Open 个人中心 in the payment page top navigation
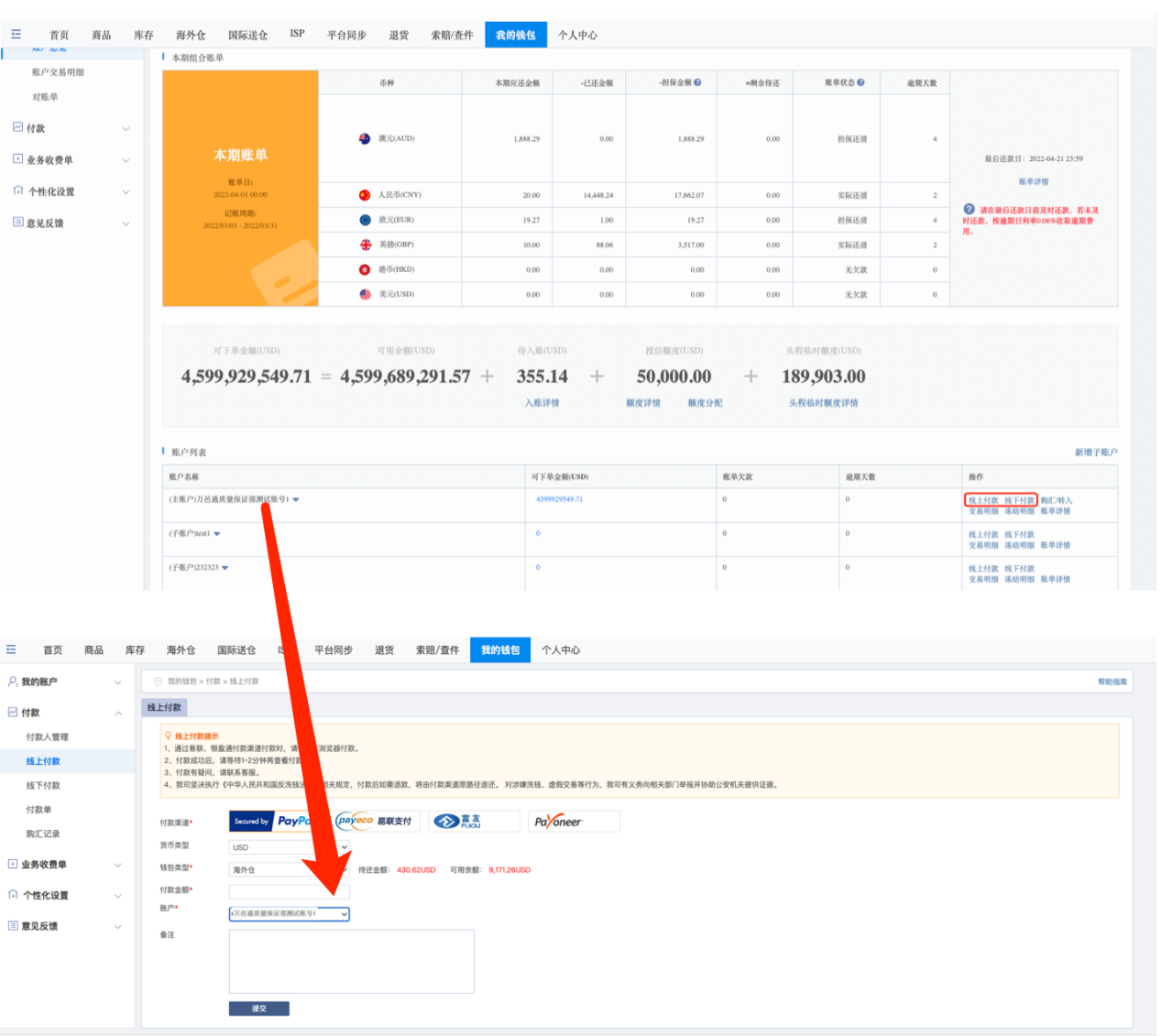Screen dimensions: 1162x1036 (561, 649)
